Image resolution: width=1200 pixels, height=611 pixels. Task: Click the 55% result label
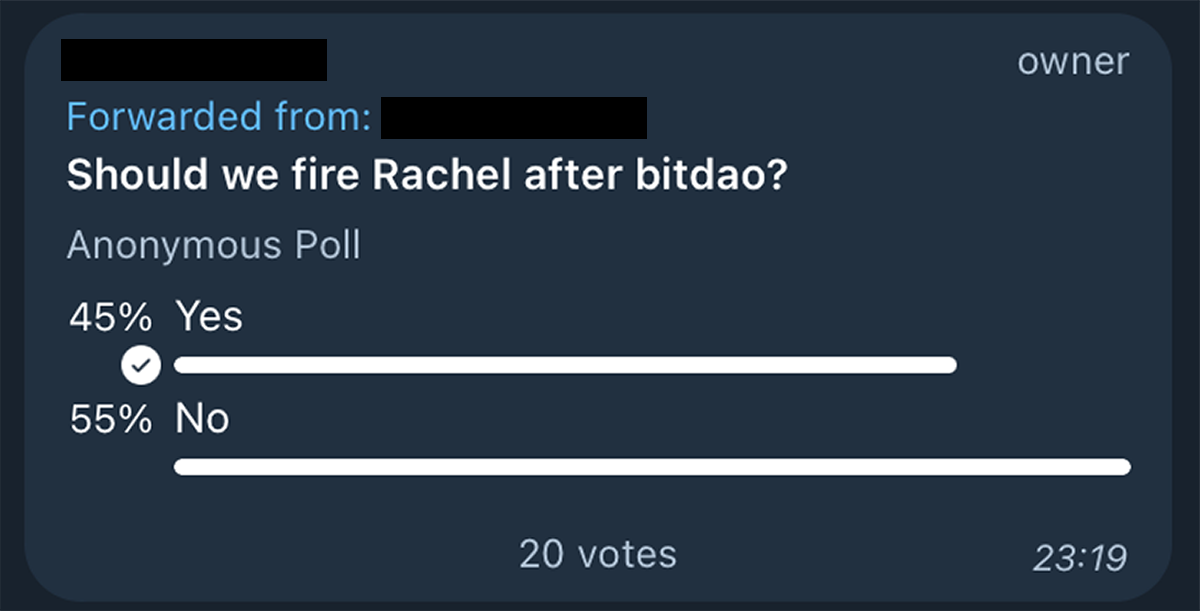point(111,420)
